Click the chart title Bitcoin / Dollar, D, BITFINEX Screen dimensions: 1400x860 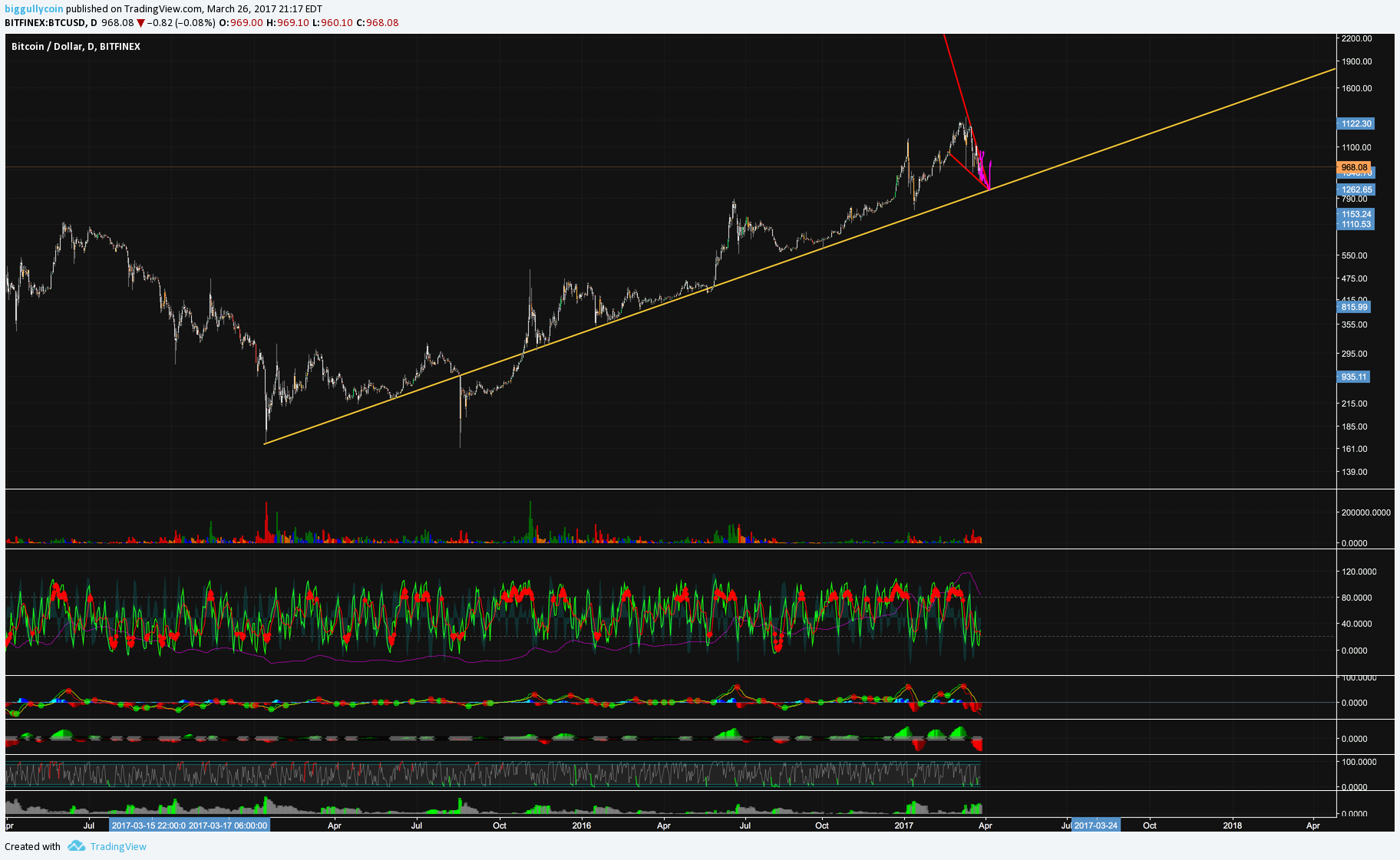pos(76,47)
